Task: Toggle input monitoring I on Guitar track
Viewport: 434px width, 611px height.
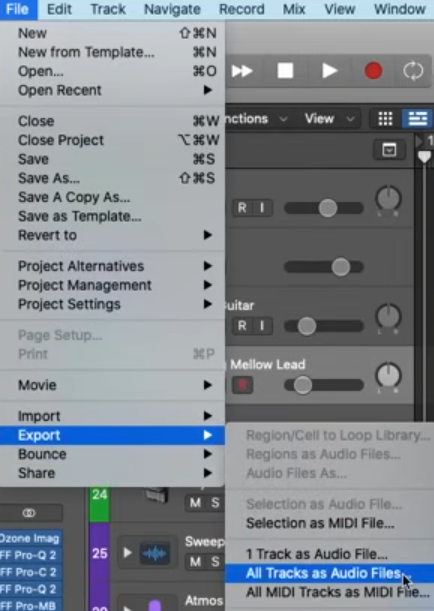Action: [262, 326]
